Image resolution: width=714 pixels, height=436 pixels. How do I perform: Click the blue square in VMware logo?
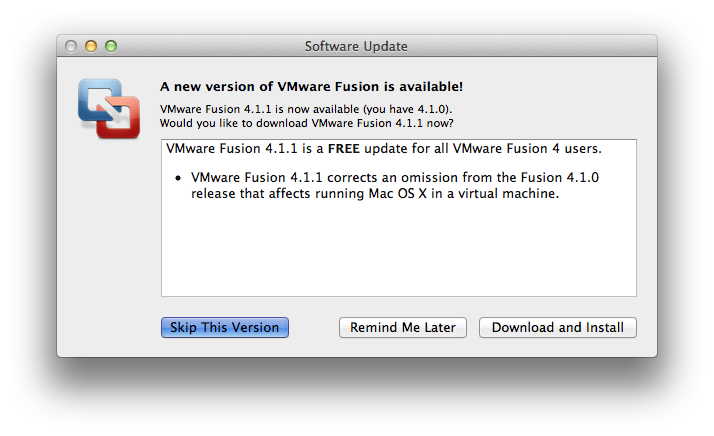tap(98, 98)
